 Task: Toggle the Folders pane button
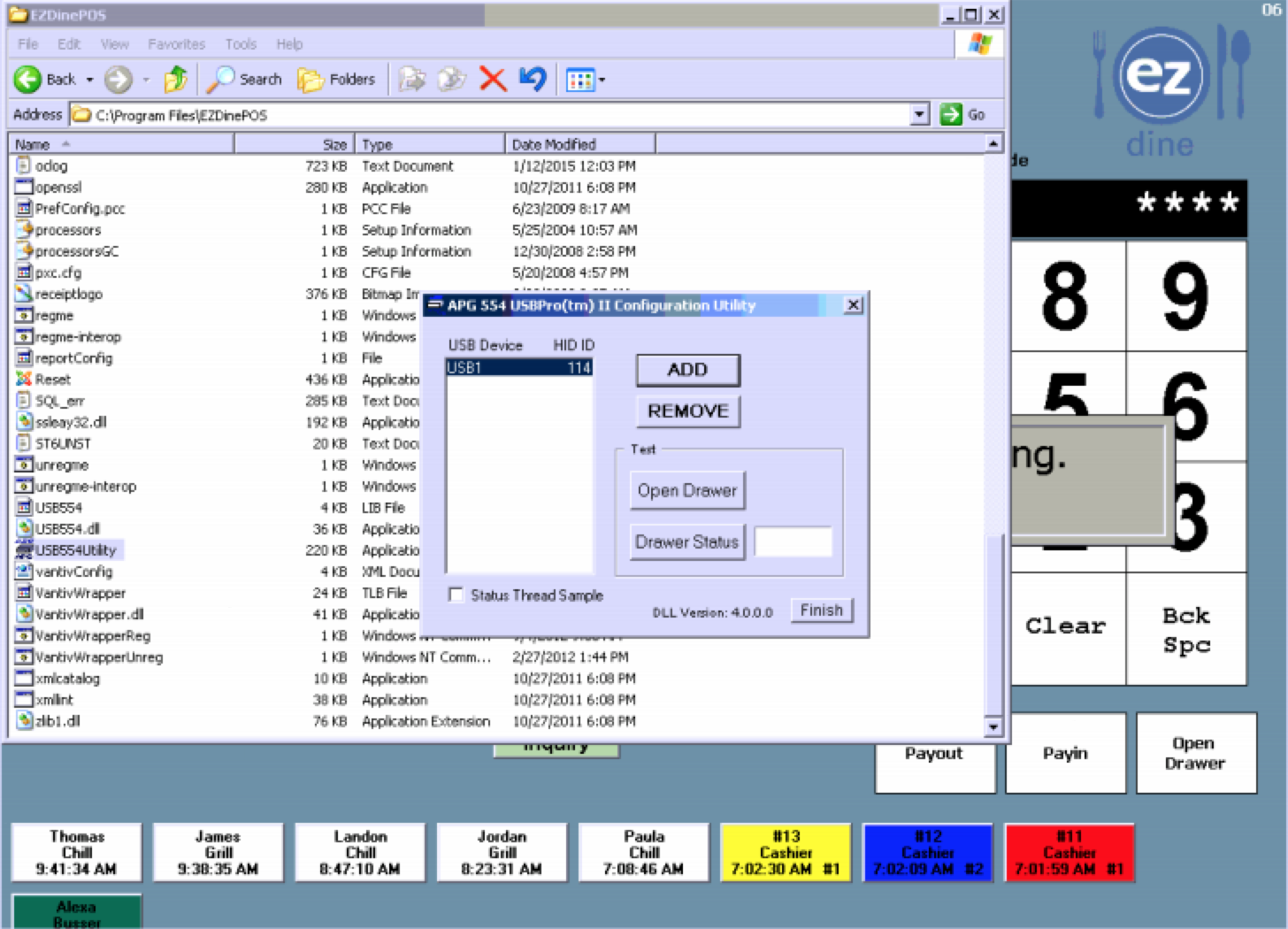click(x=336, y=80)
